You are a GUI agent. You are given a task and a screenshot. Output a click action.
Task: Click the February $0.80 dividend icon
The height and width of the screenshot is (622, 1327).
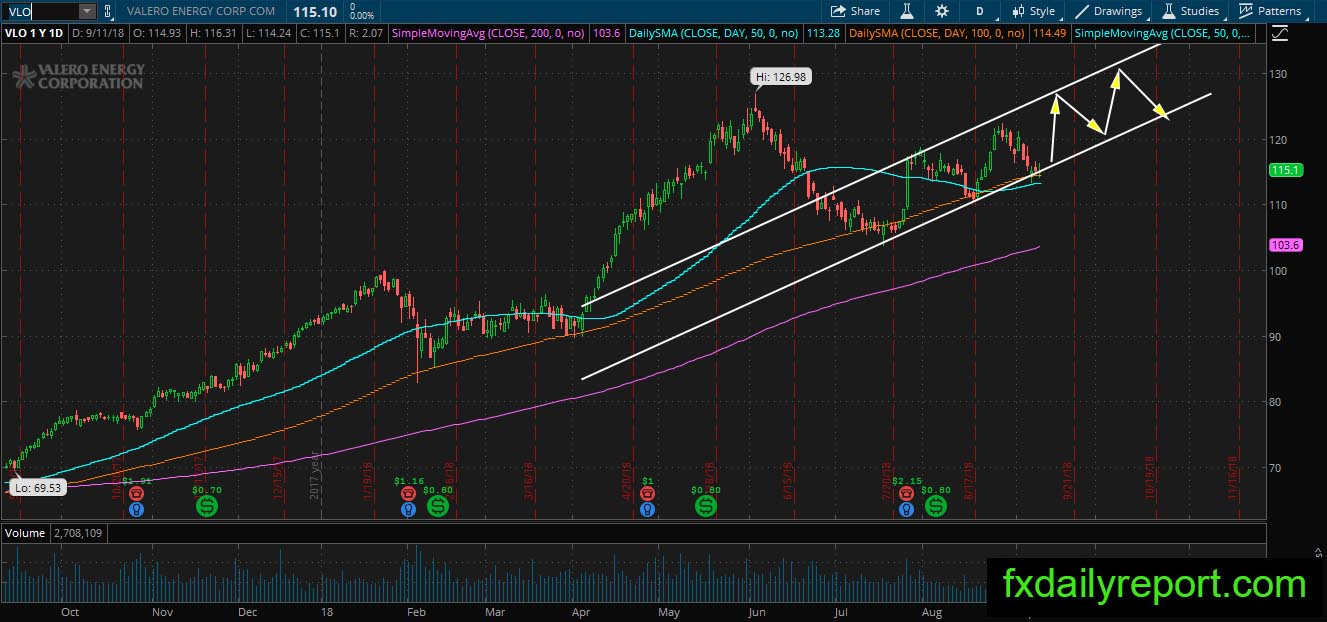[x=437, y=508]
